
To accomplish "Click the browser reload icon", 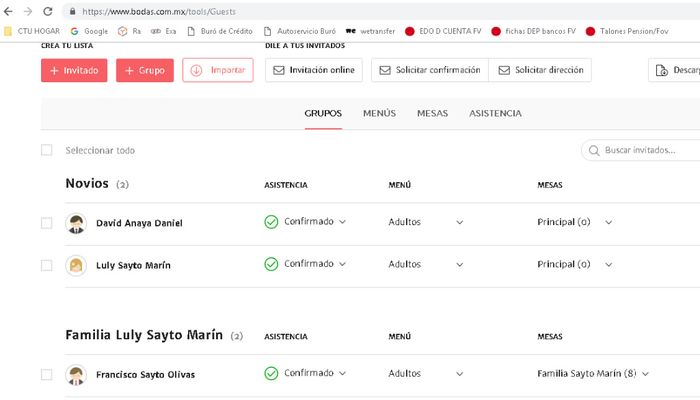I will (x=48, y=11).
